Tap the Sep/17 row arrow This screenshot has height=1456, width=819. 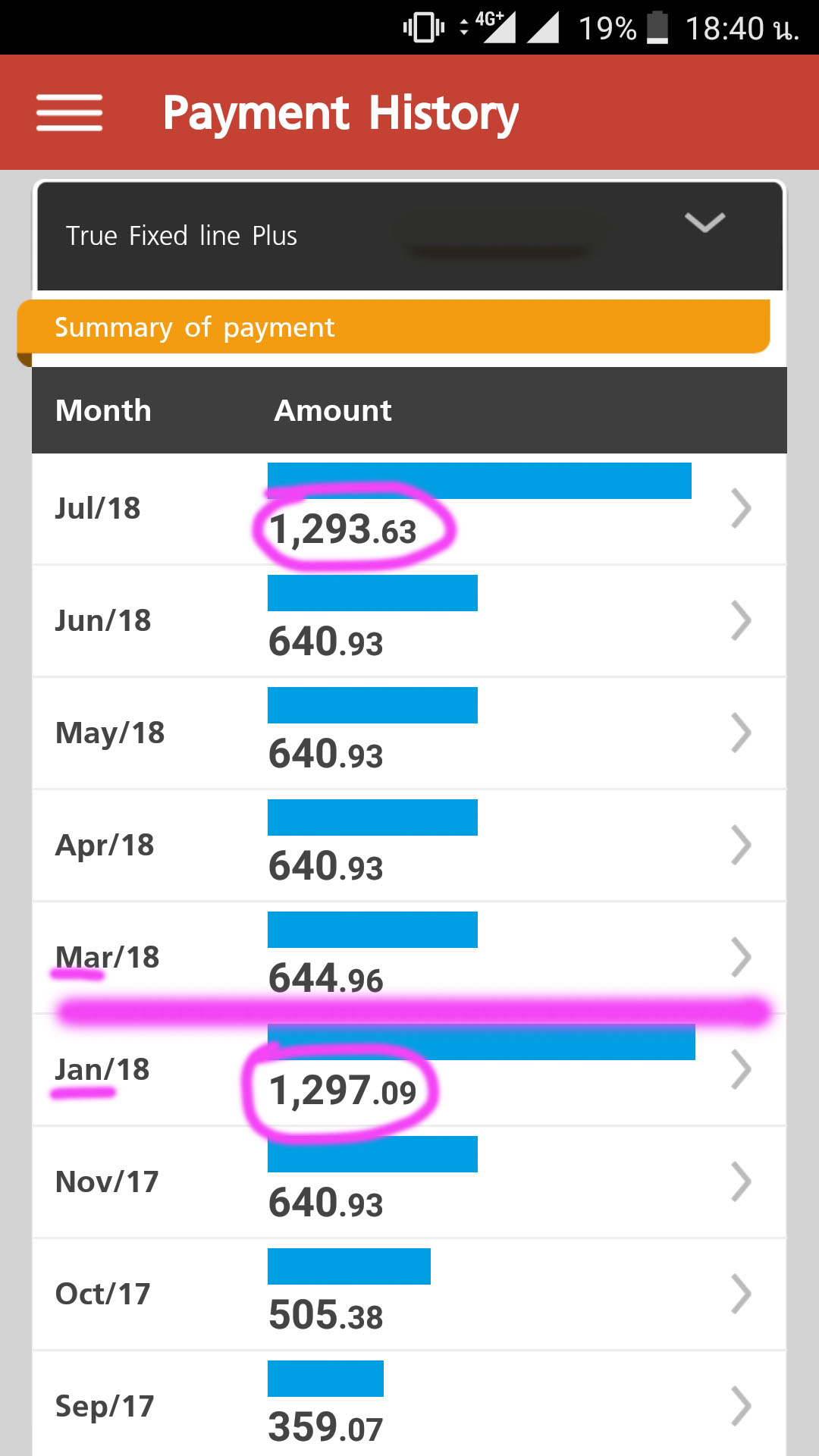click(741, 1406)
